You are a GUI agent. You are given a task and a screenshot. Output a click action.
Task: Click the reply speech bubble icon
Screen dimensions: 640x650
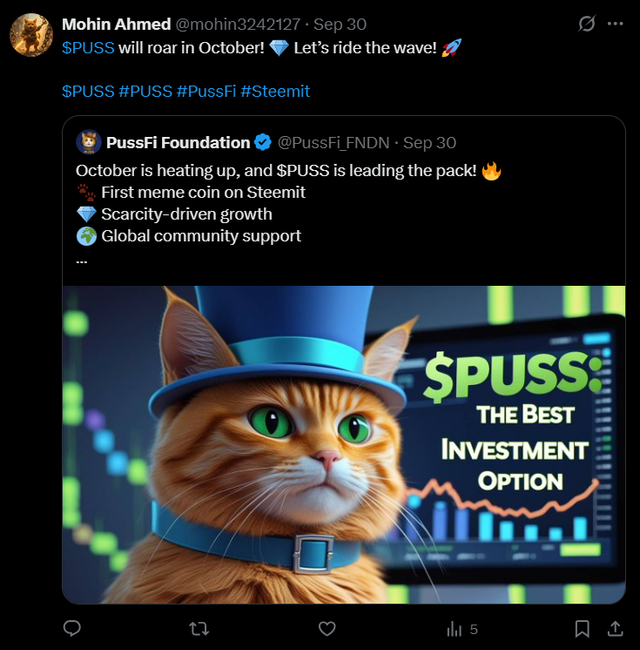coord(72,628)
